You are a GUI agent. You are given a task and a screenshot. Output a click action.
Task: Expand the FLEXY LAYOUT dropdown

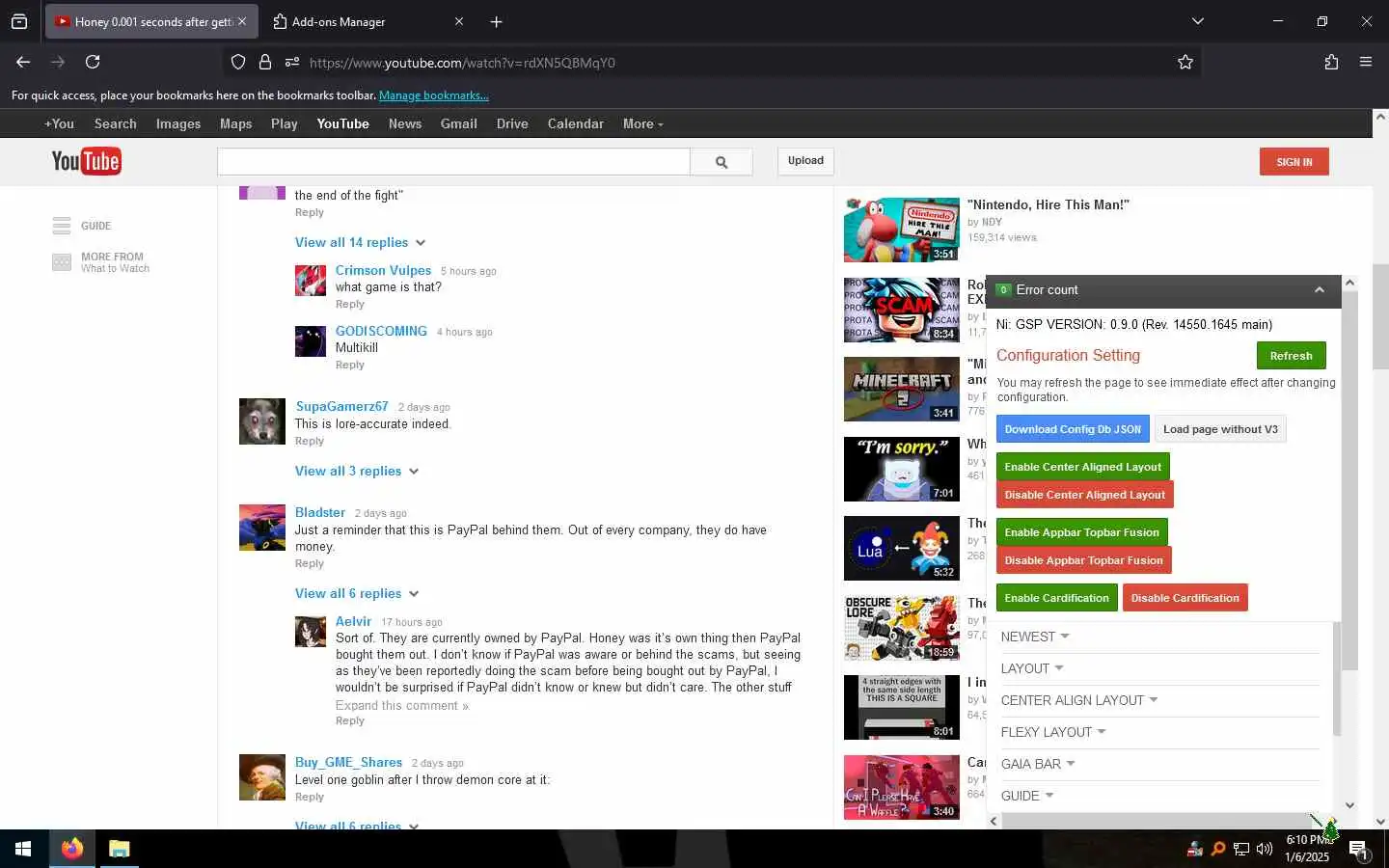pos(1053,732)
